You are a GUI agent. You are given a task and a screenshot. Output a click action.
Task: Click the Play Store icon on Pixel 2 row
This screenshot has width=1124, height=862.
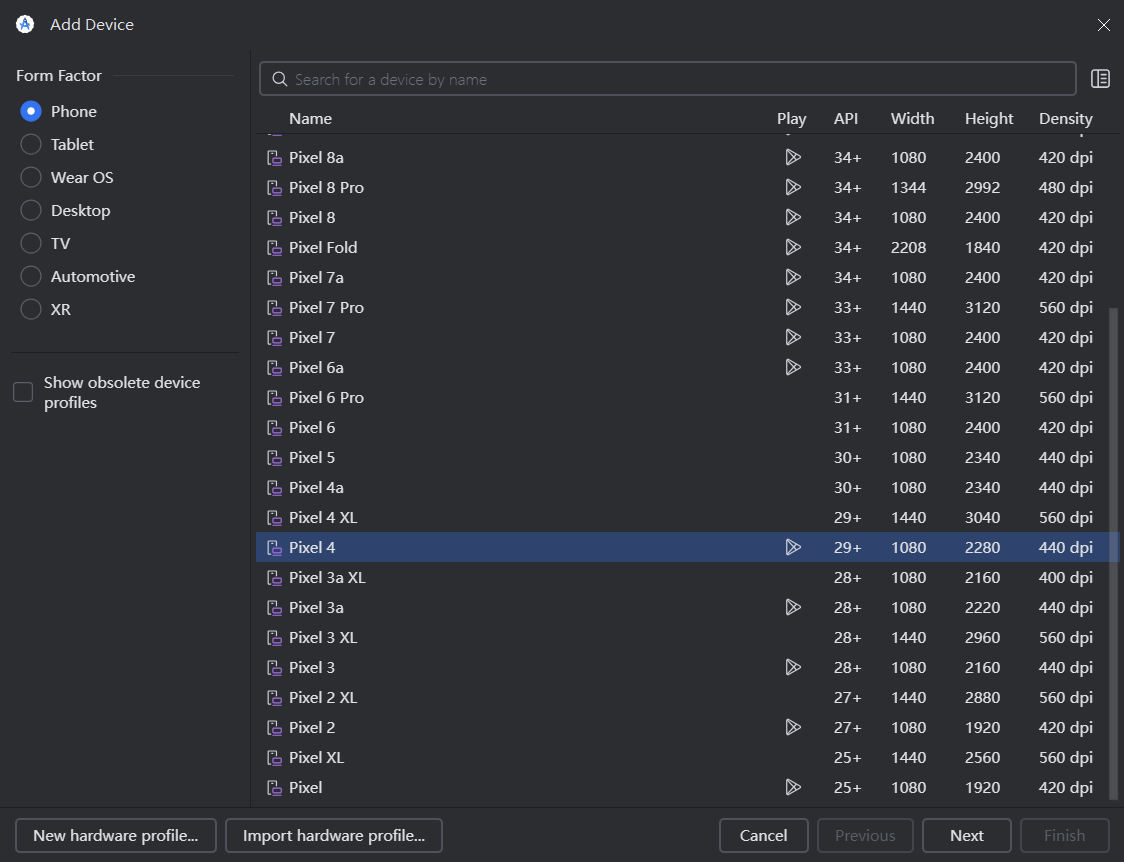tap(793, 727)
